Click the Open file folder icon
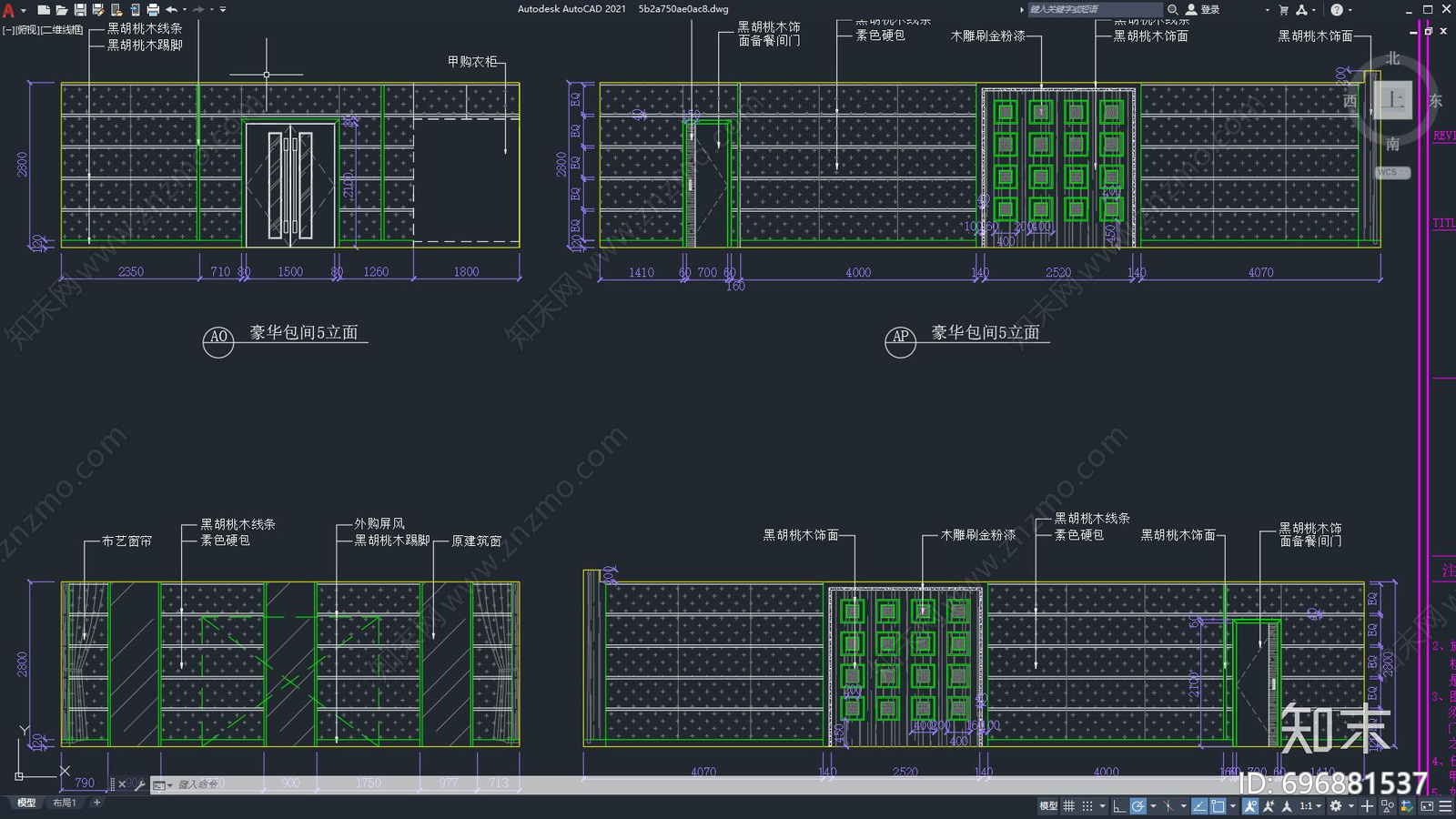 coord(61,10)
